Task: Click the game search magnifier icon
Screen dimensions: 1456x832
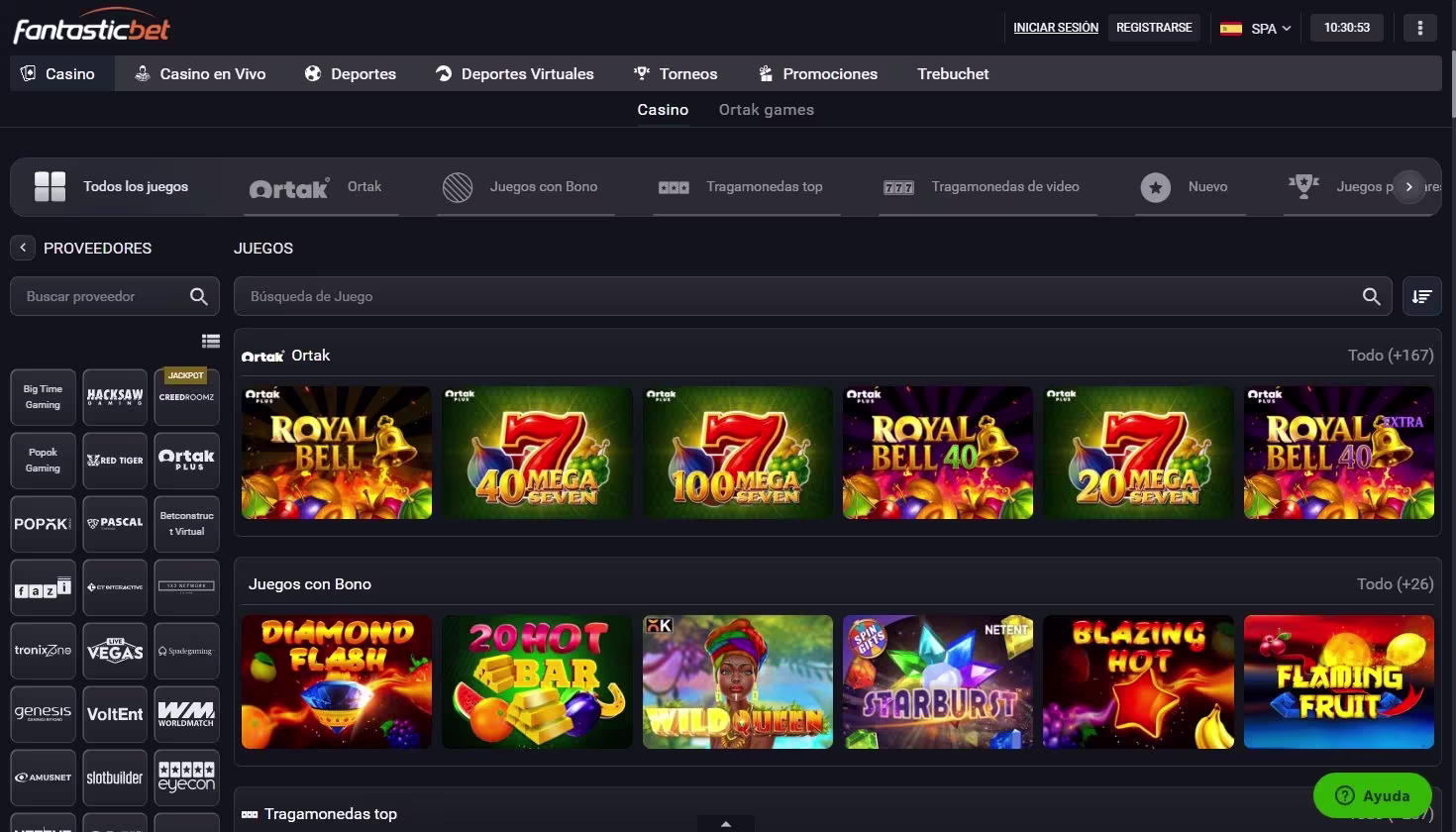Action: coord(1372,296)
